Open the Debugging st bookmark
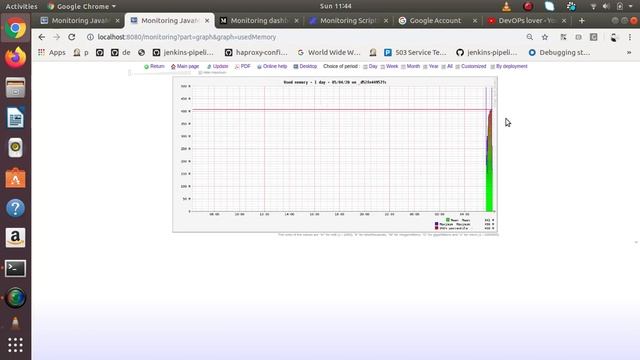 tap(559, 52)
